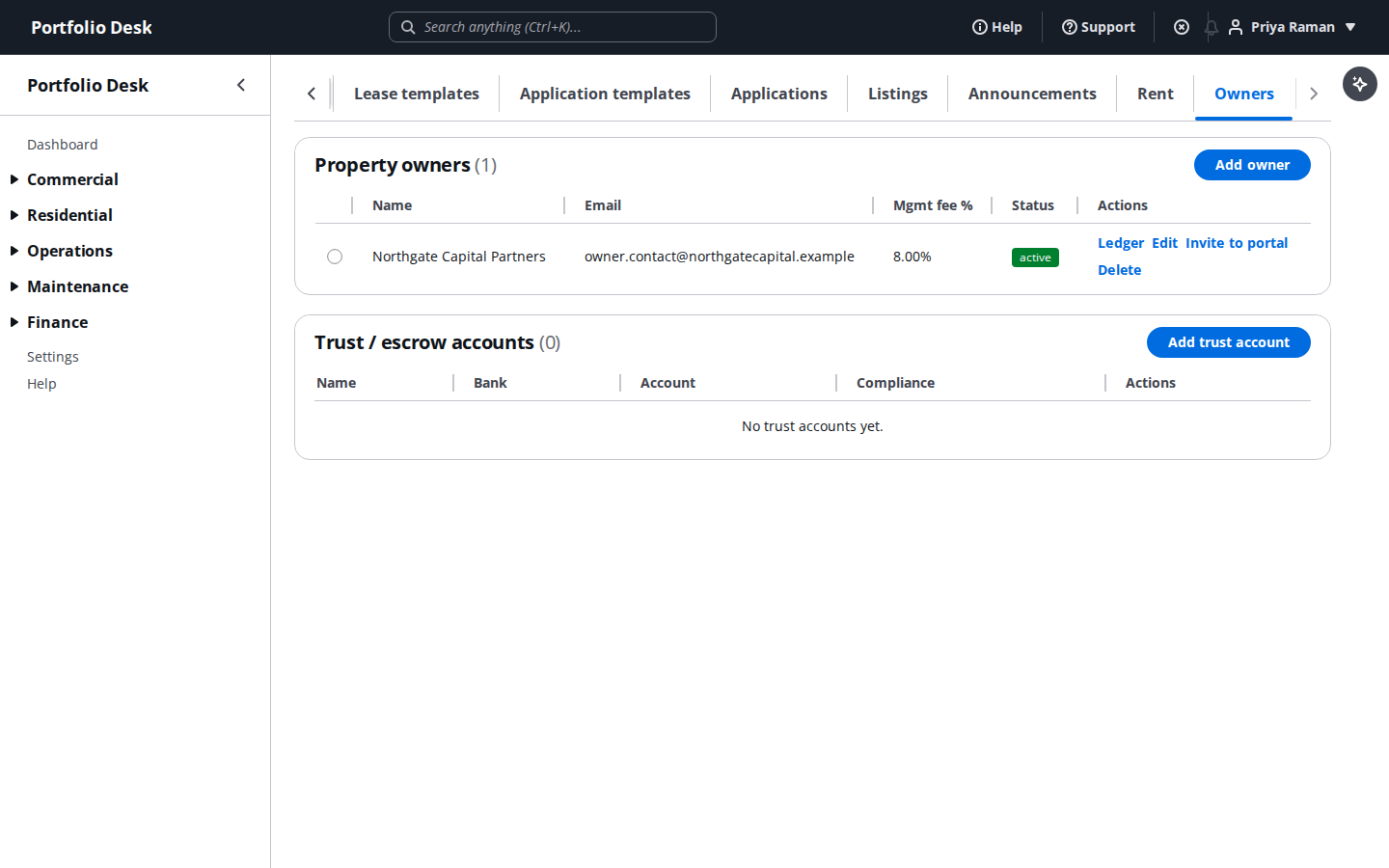Click the Account column header
The height and width of the screenshot is (868, 1389).
(x=667, y=383)
